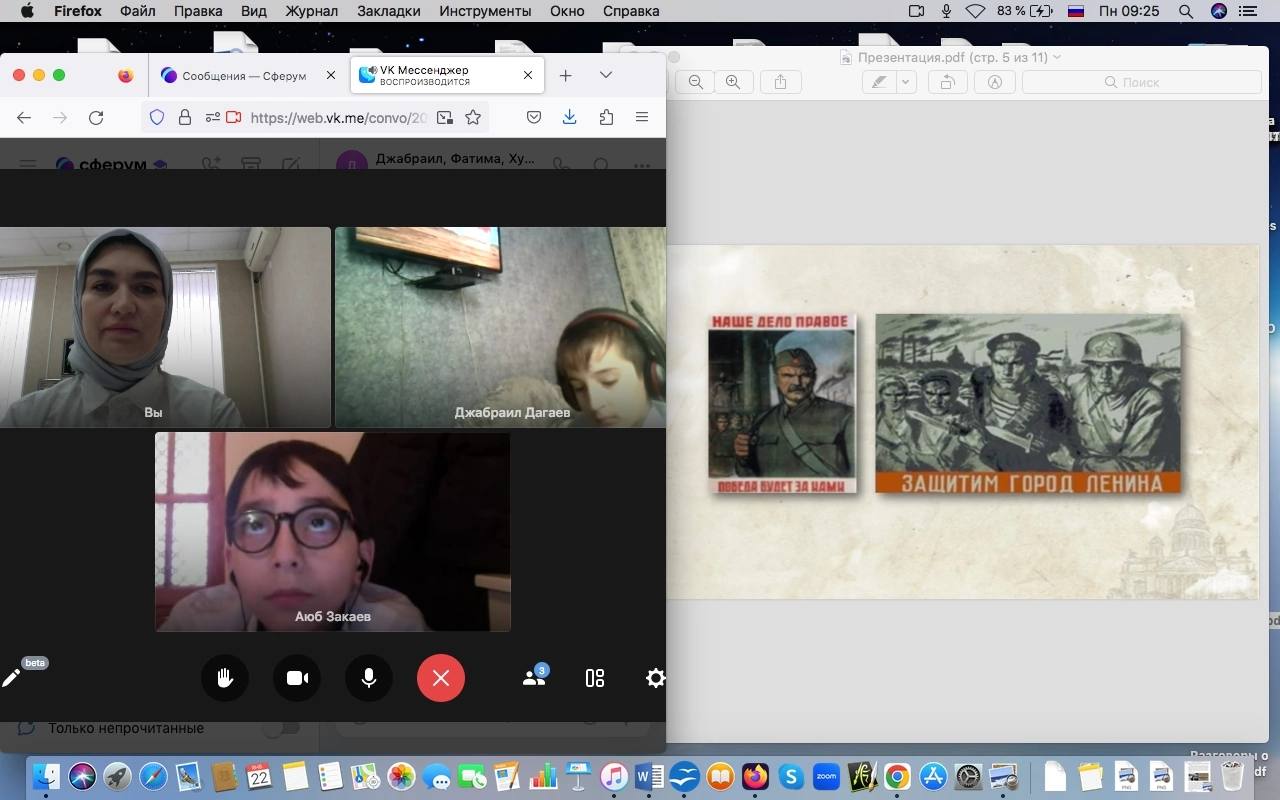The width and height of the screenshot is (1280, 800).
Task: Open call participants list
Action: point(534,678)
